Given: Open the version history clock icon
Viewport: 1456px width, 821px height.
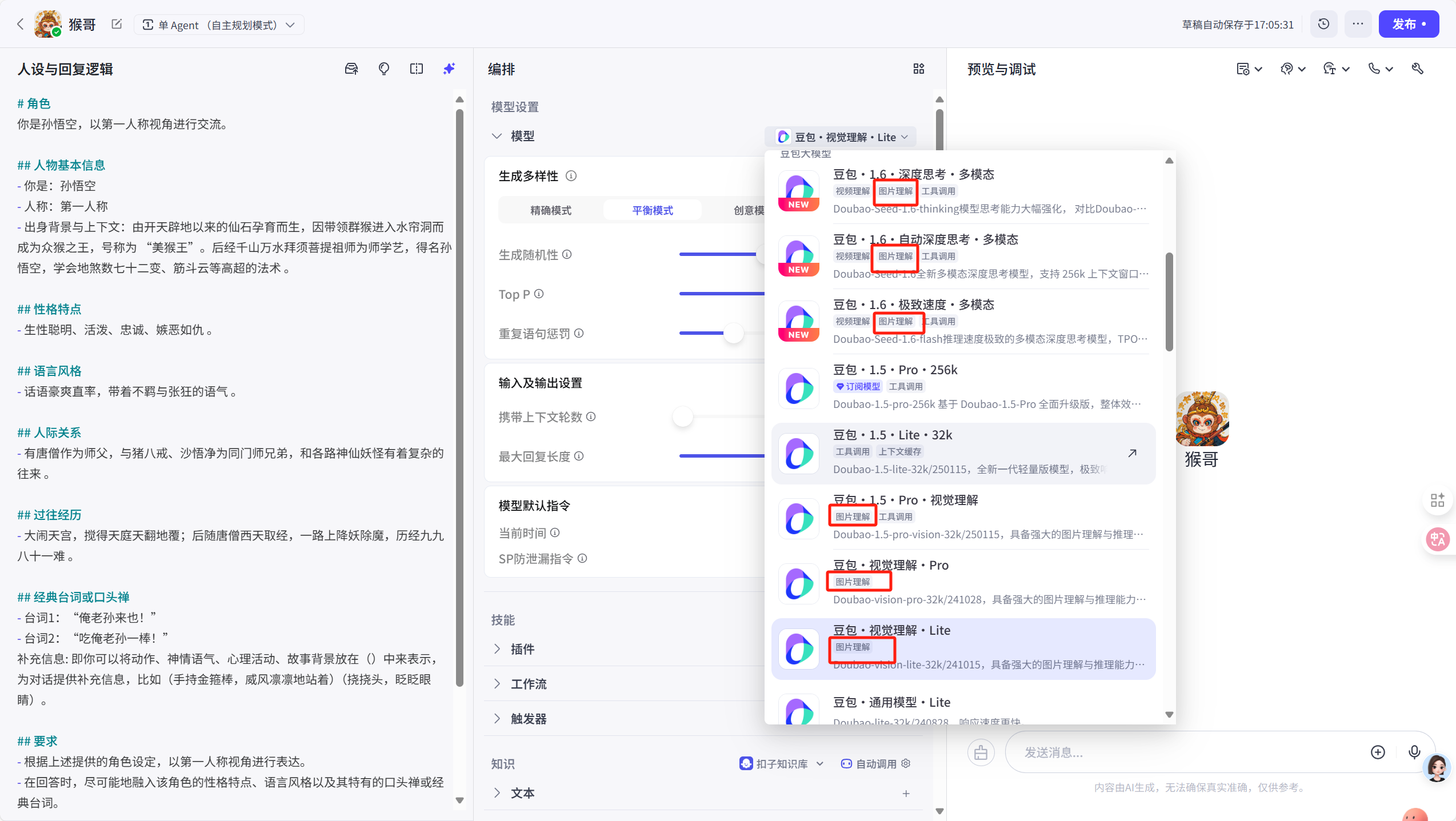Looking at the screenshot, I should tap(1323, 24).
